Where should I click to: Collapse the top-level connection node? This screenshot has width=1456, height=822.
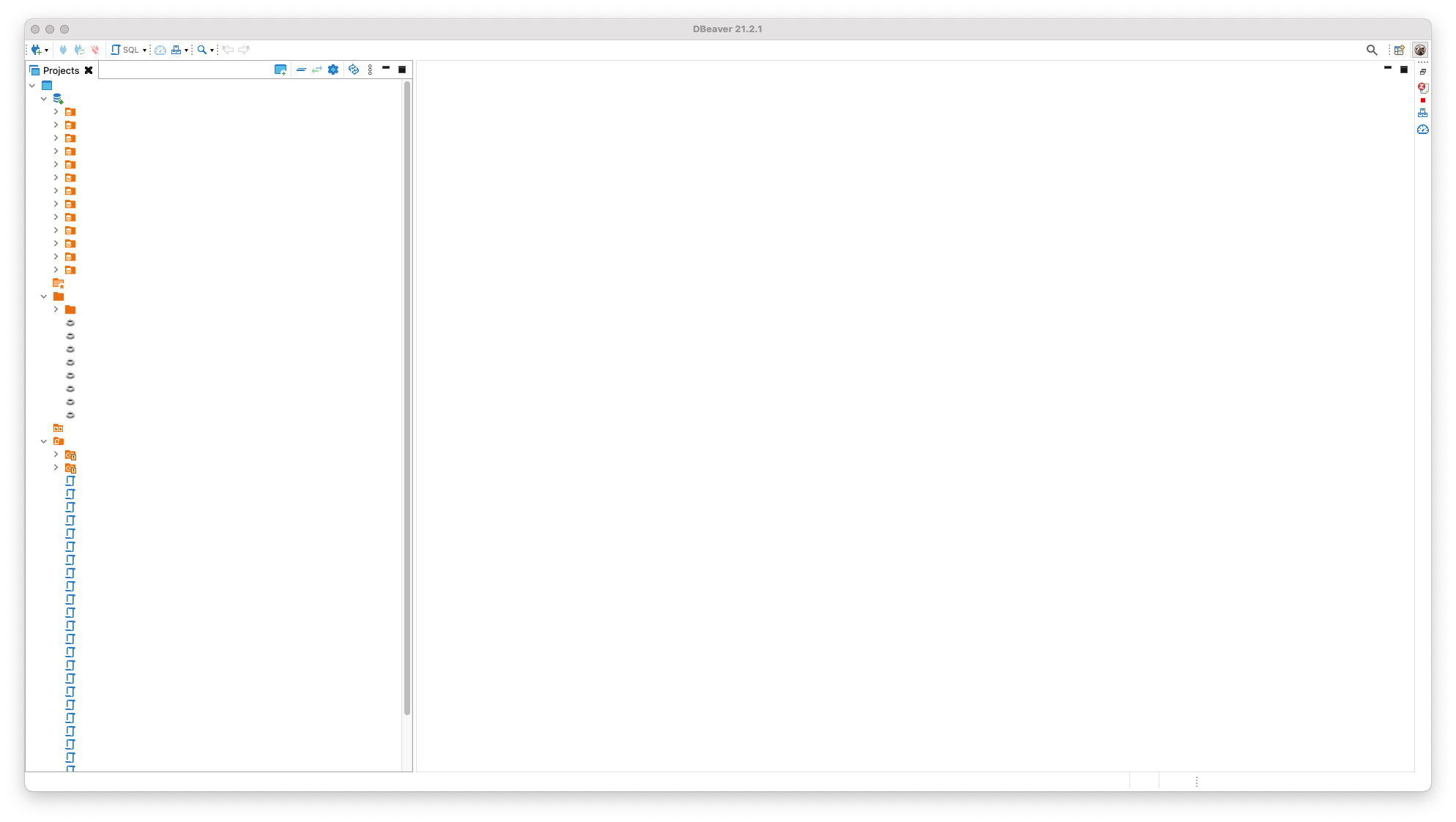coord(43,97)
